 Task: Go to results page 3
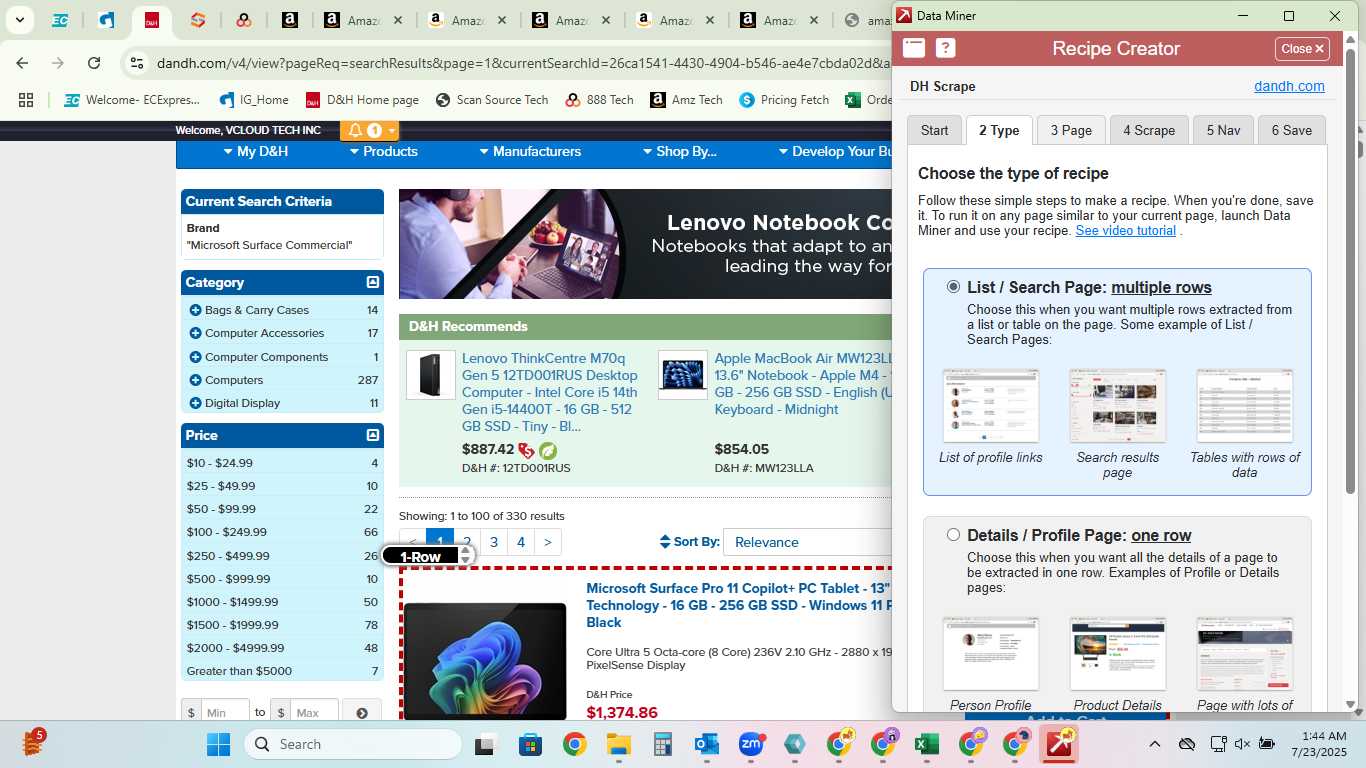click(x=494, y=542)
